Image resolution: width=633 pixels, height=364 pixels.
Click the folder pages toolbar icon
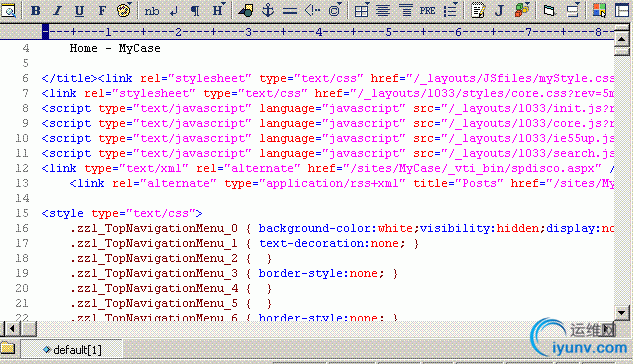[549, 10]
